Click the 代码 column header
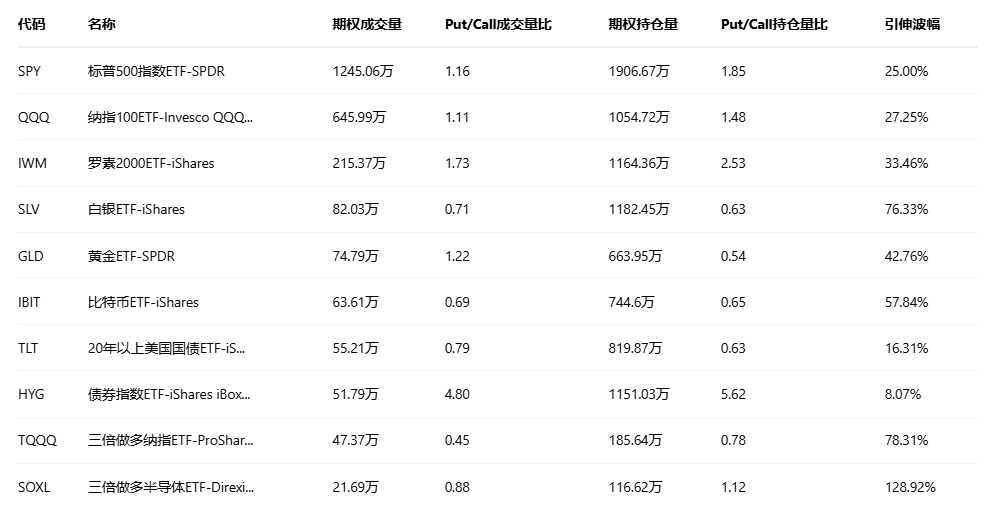The width and height of the screenshot is (990, 510). click(32, 24)
